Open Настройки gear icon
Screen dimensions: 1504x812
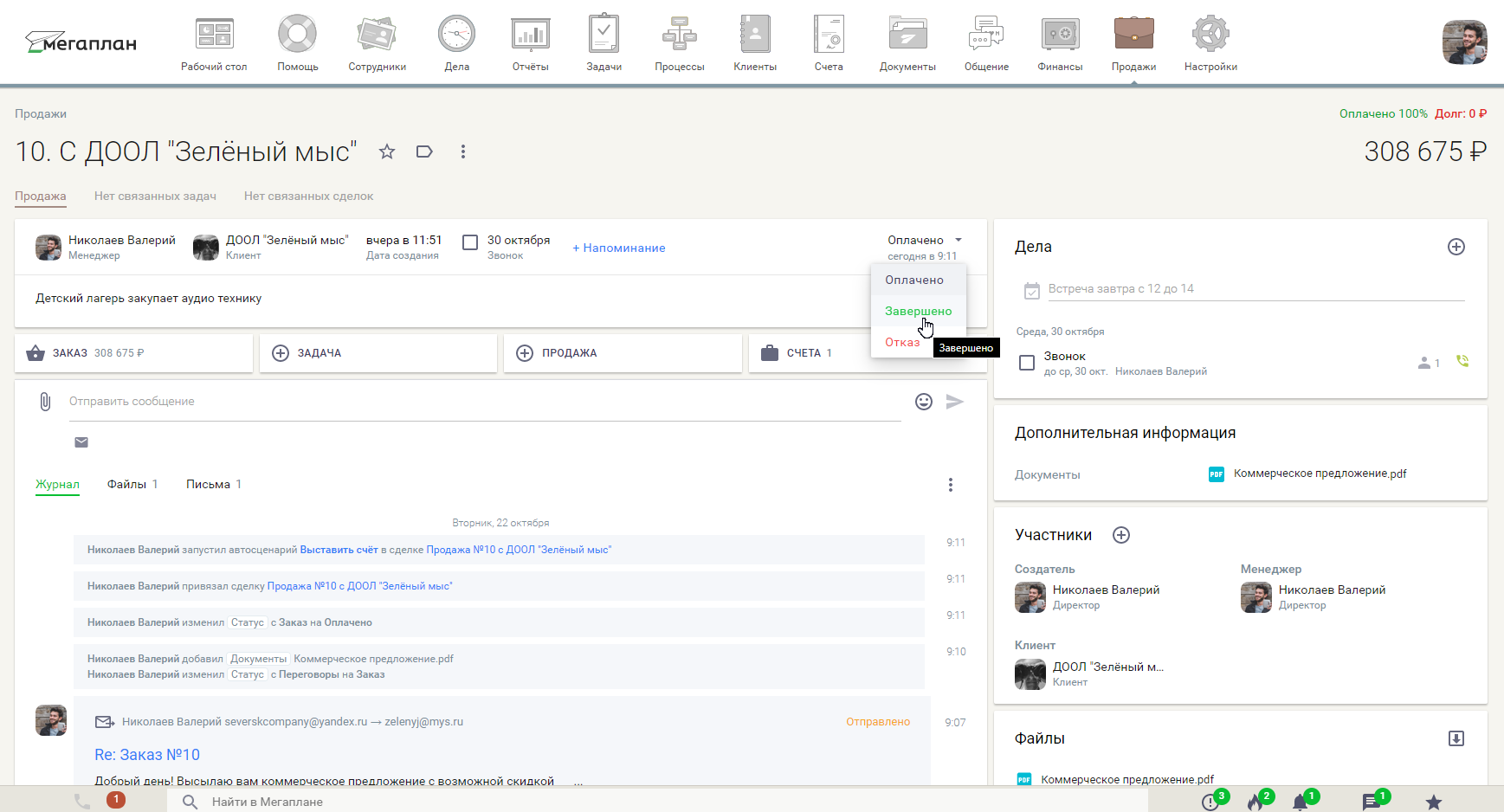[1210, 35]
